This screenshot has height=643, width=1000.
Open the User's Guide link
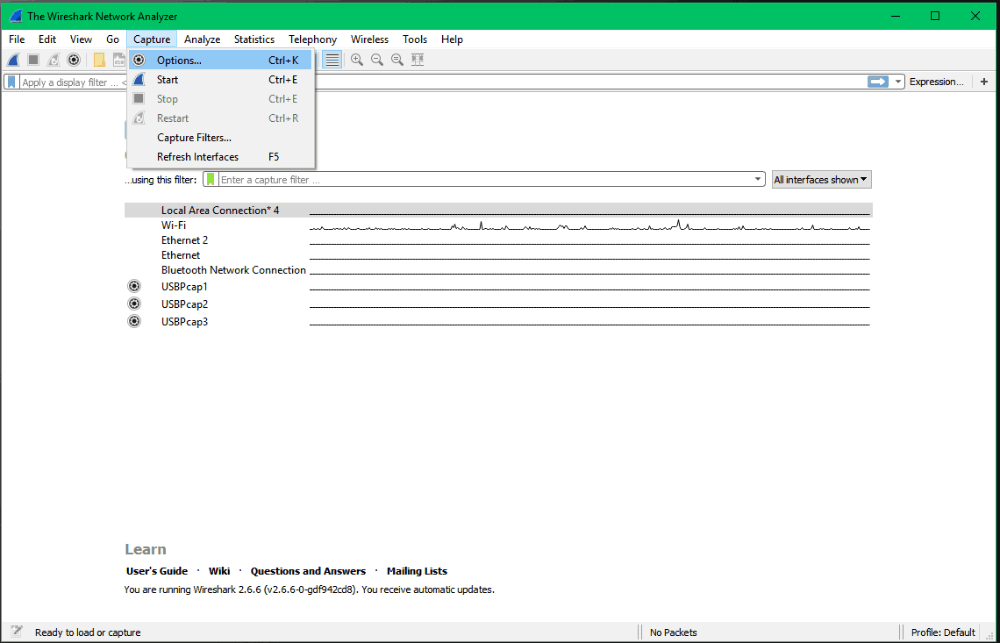coord(157,571)
